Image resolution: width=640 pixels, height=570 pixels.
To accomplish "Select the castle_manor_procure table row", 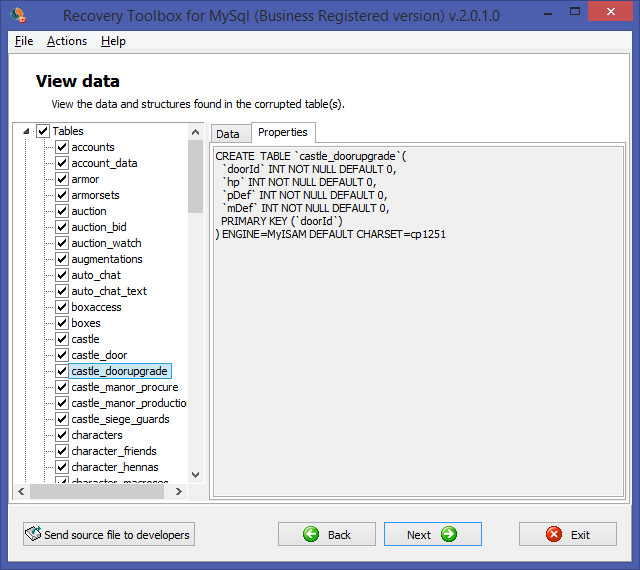I will click(x=125, y=387).
